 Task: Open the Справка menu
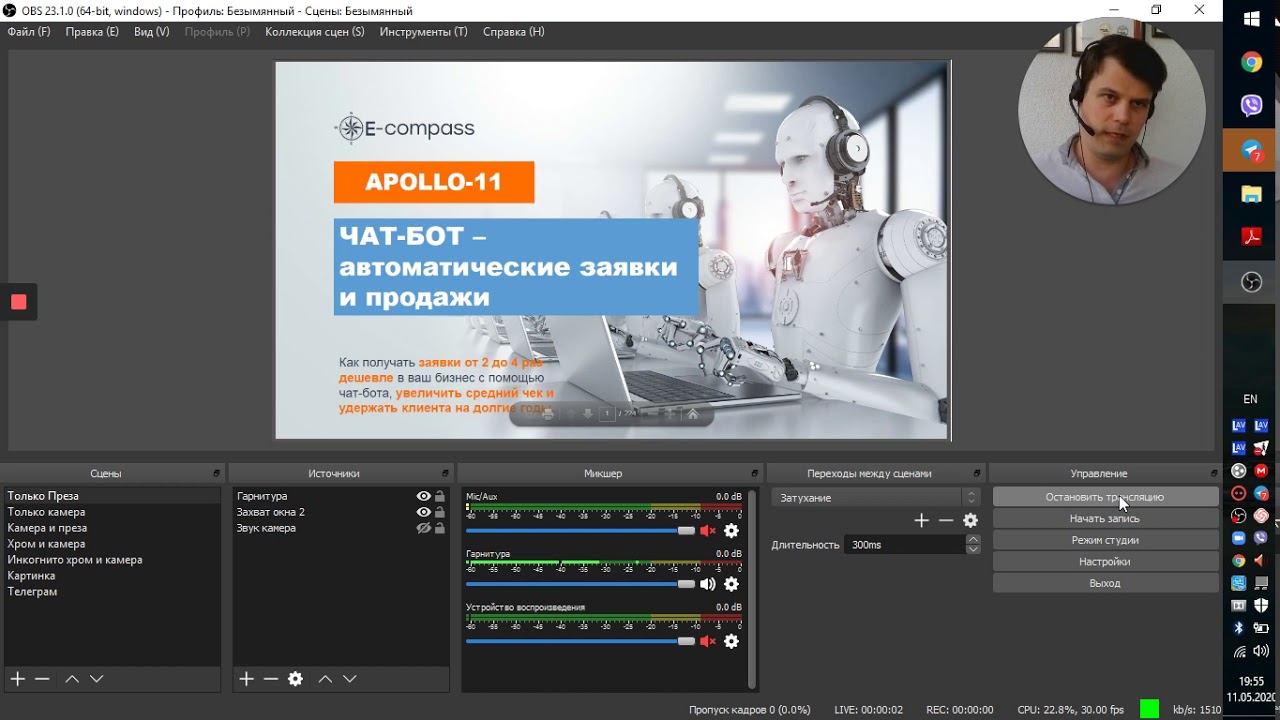pyautogui.click(x=514, y=32)
